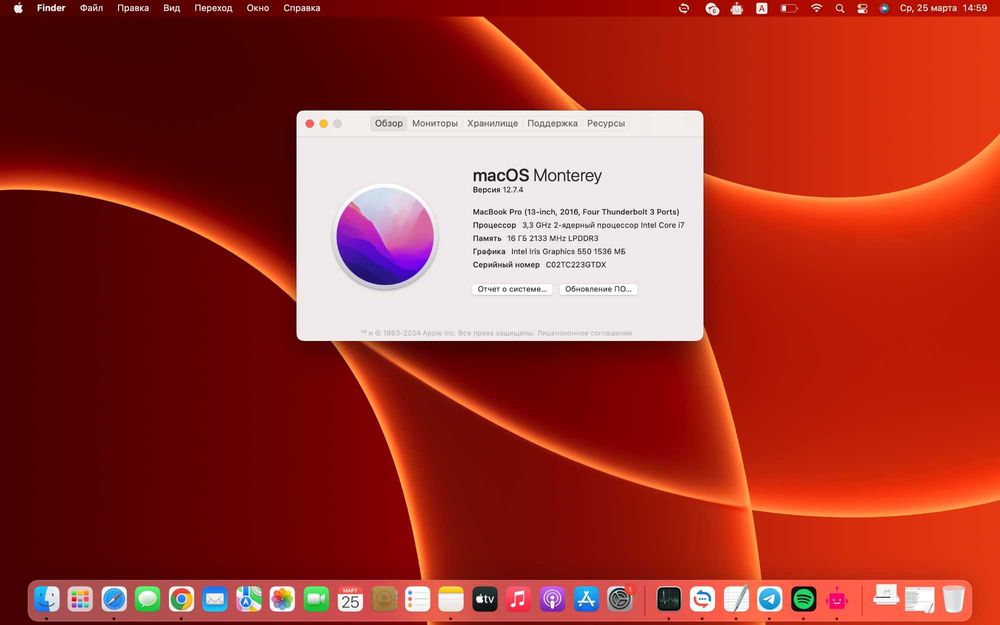Click the sync arrows menu bar icon
This screenshot has height=625, width=1000.
pyautogui.click(x=684, y=8)
